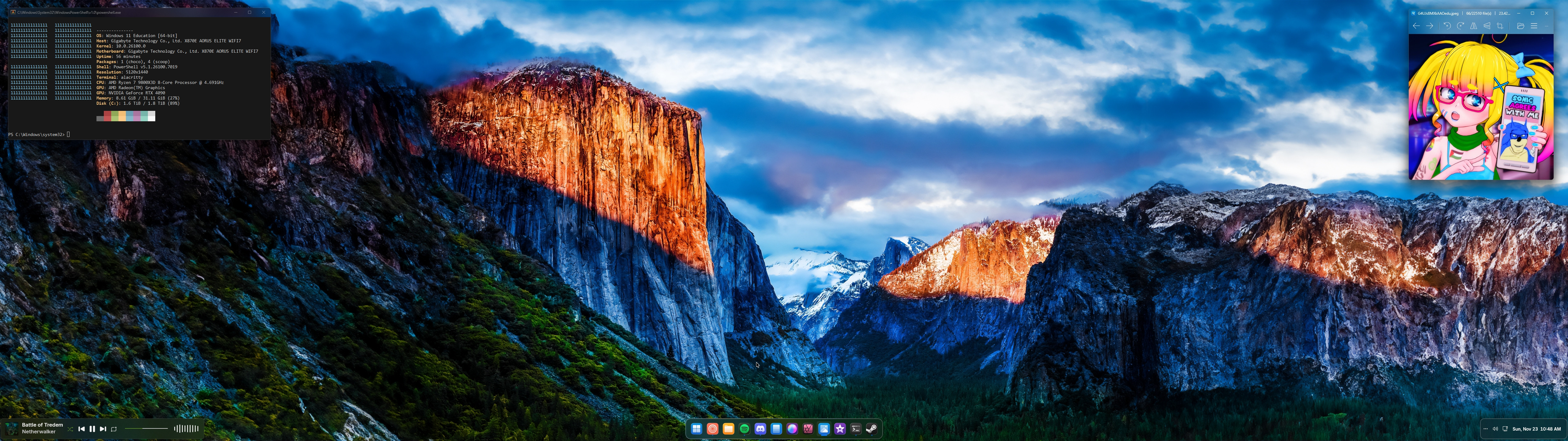Launch Steam from the dock
The width and height of the screenshot is (1568, 441).
tap(872, 429)
